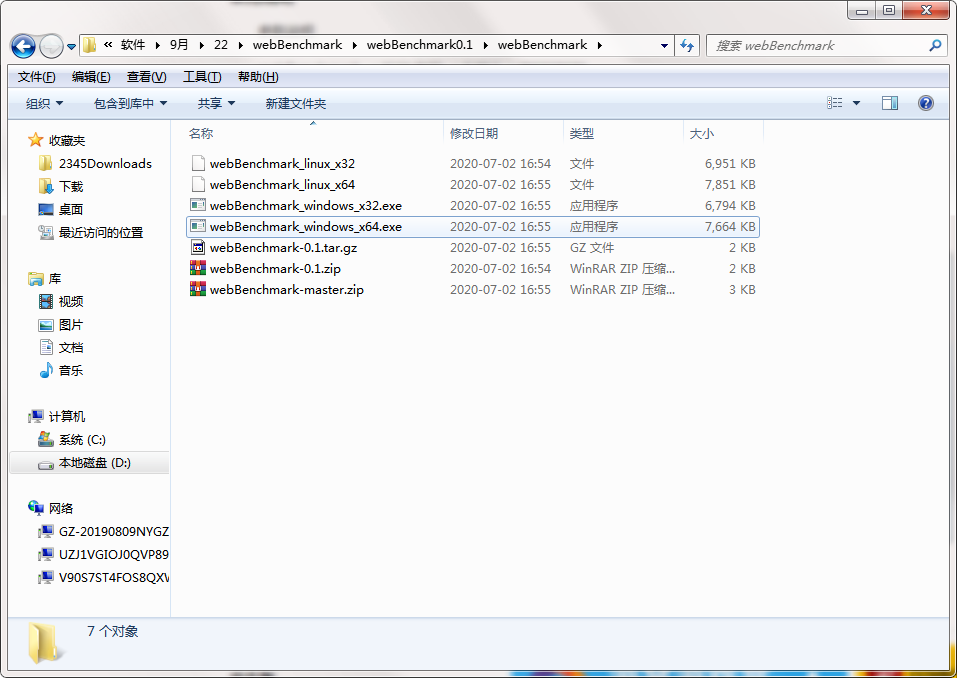957x678 pixels.
Task: Open the 编辑(E) menu
Action: [91, 77]
